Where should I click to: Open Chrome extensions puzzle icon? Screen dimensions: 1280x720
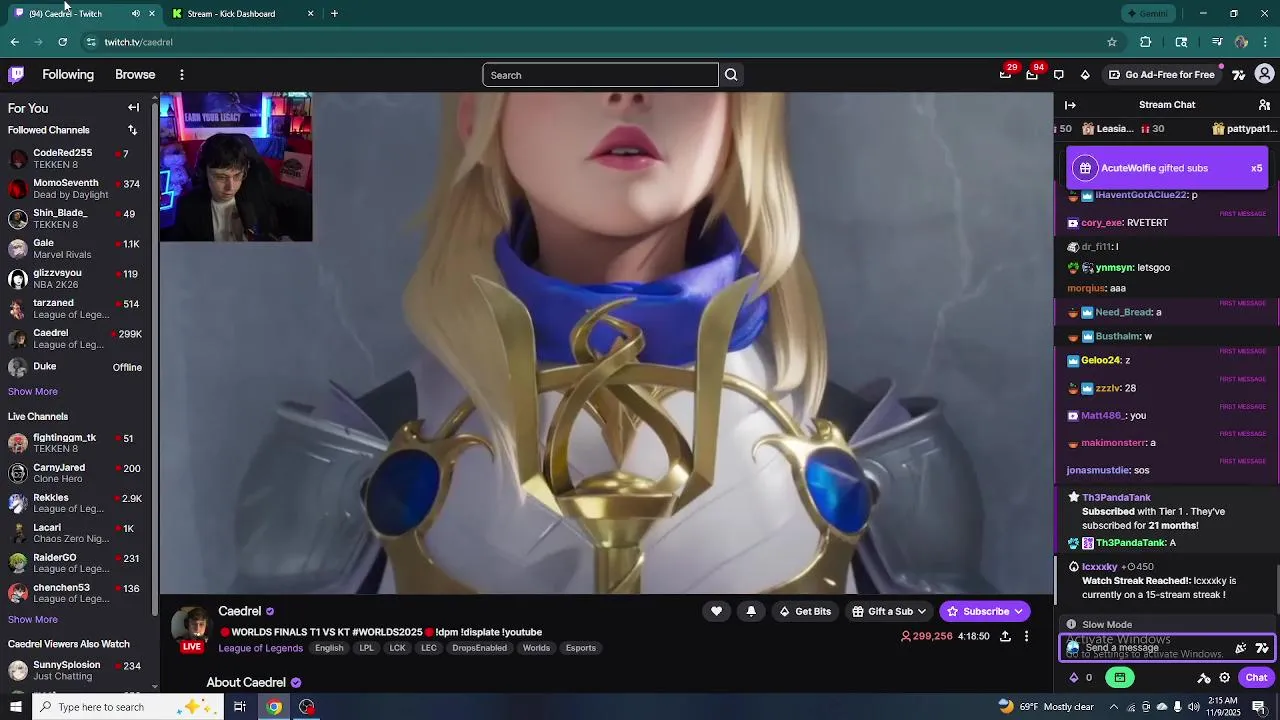click(1146, 42)
